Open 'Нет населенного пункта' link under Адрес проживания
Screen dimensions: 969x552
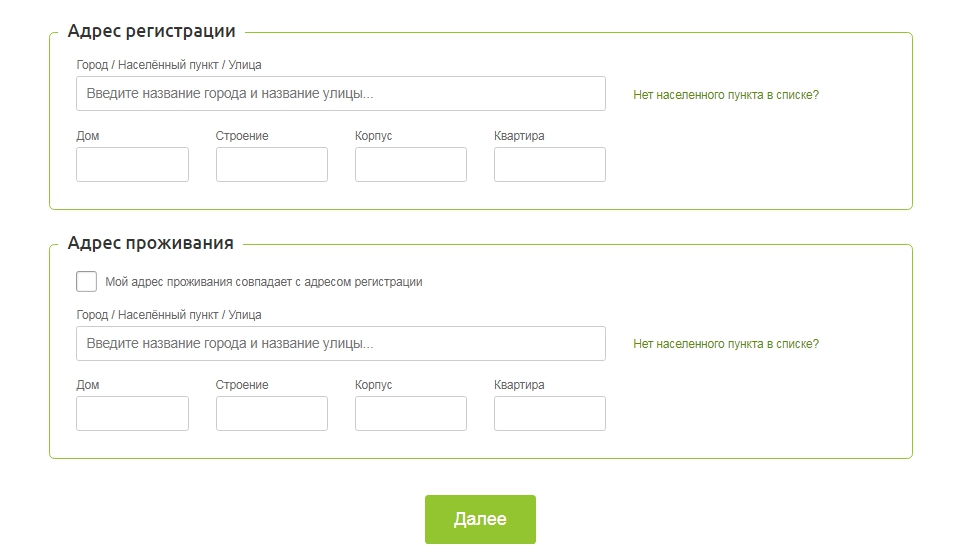click(726, 344)
